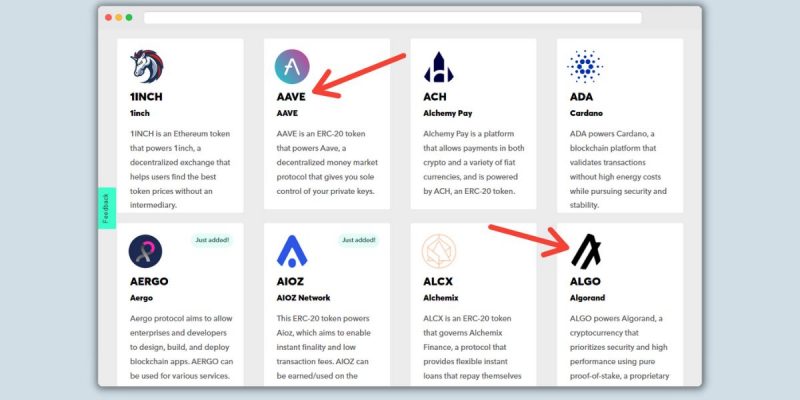Screen dimensions: 800x400
Task: Click the Alchemy Pay ACH logo
Action: click(x=439, y=67)
